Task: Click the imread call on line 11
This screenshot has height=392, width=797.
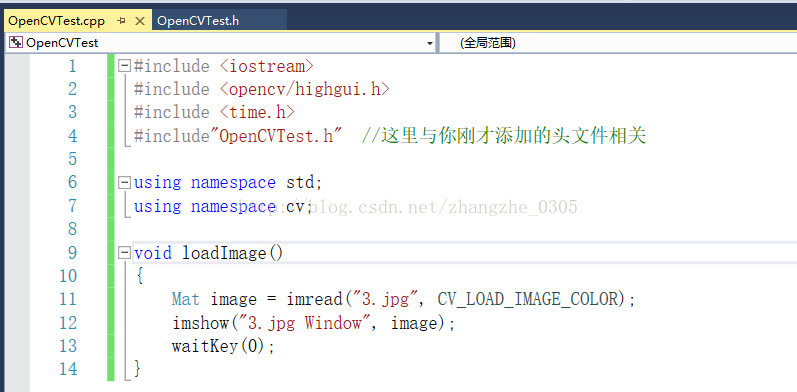Action: [x=315, y=299]
